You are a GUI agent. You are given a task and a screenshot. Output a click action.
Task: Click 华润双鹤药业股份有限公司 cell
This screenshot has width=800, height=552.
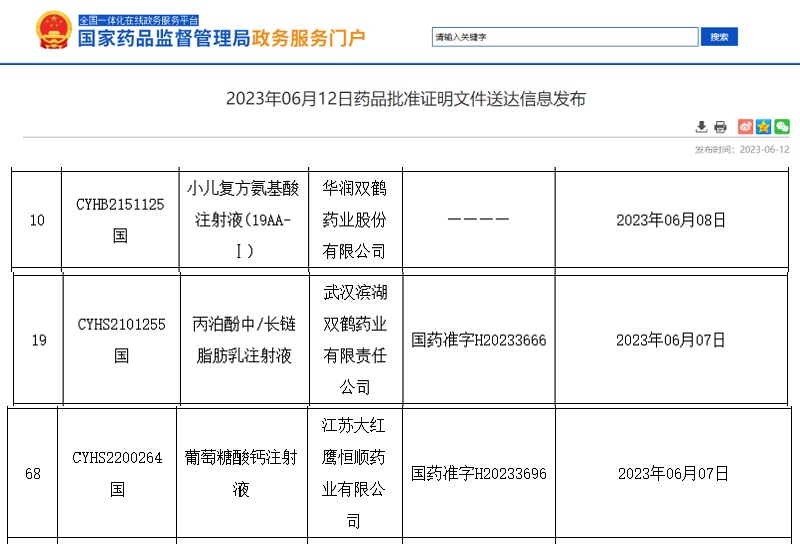click(x=355, y=220)
